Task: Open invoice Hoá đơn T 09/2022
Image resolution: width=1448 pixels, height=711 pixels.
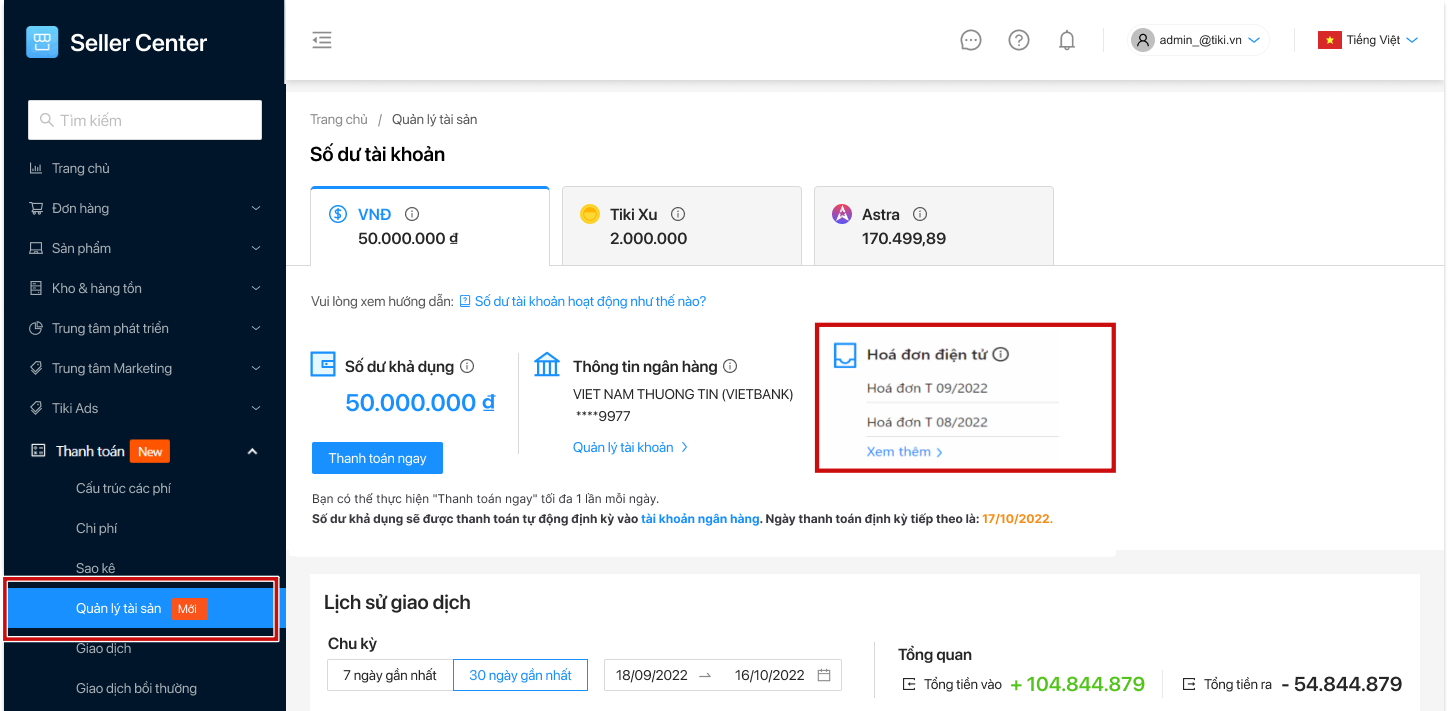Action: pos(927,388)
